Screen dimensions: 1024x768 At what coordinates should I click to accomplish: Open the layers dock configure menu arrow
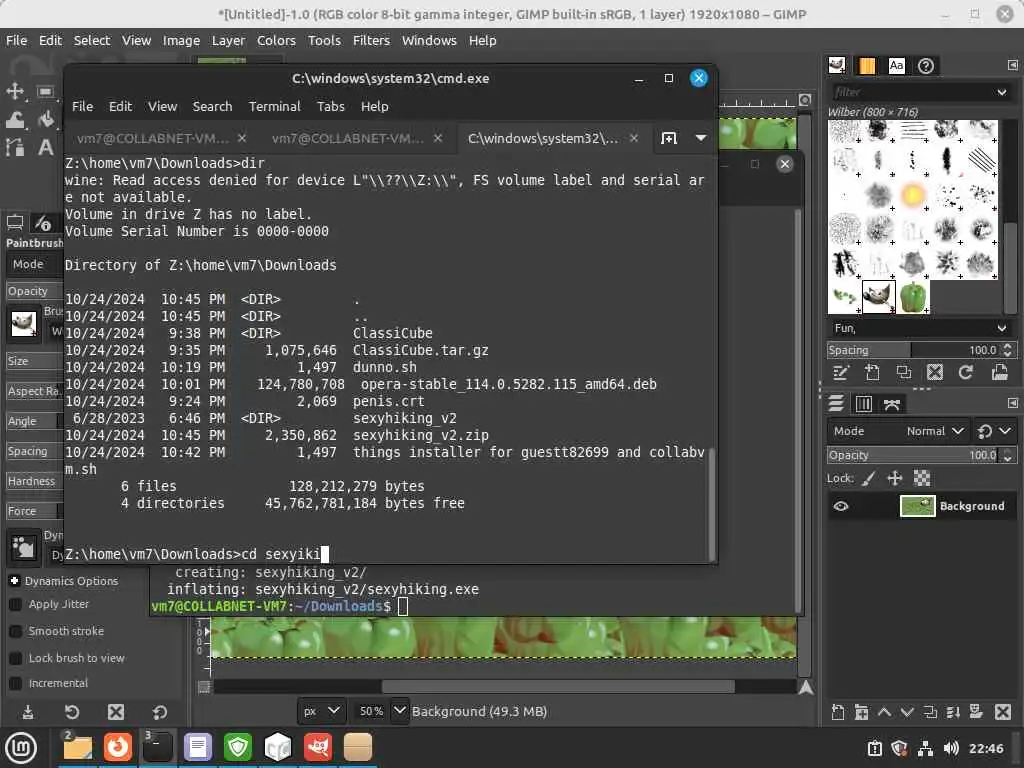point(1012,403)
